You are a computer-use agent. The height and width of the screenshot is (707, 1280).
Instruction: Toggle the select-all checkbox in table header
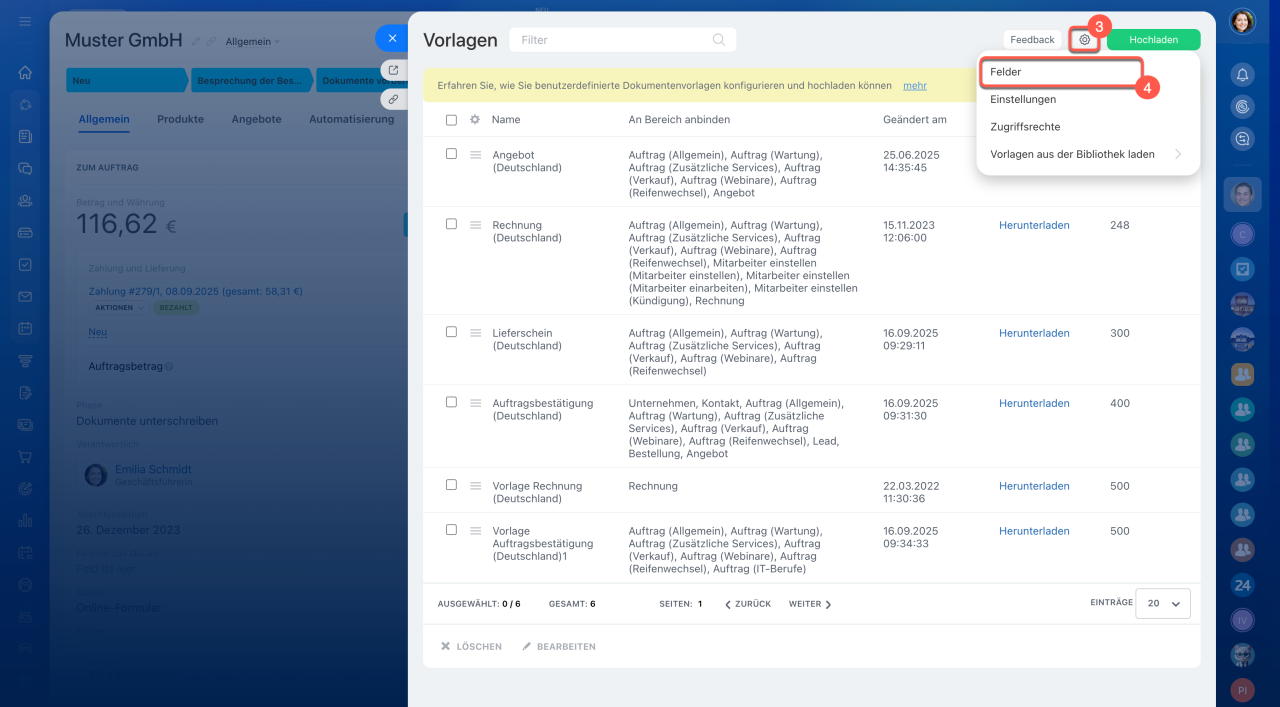tap(451, 120)
